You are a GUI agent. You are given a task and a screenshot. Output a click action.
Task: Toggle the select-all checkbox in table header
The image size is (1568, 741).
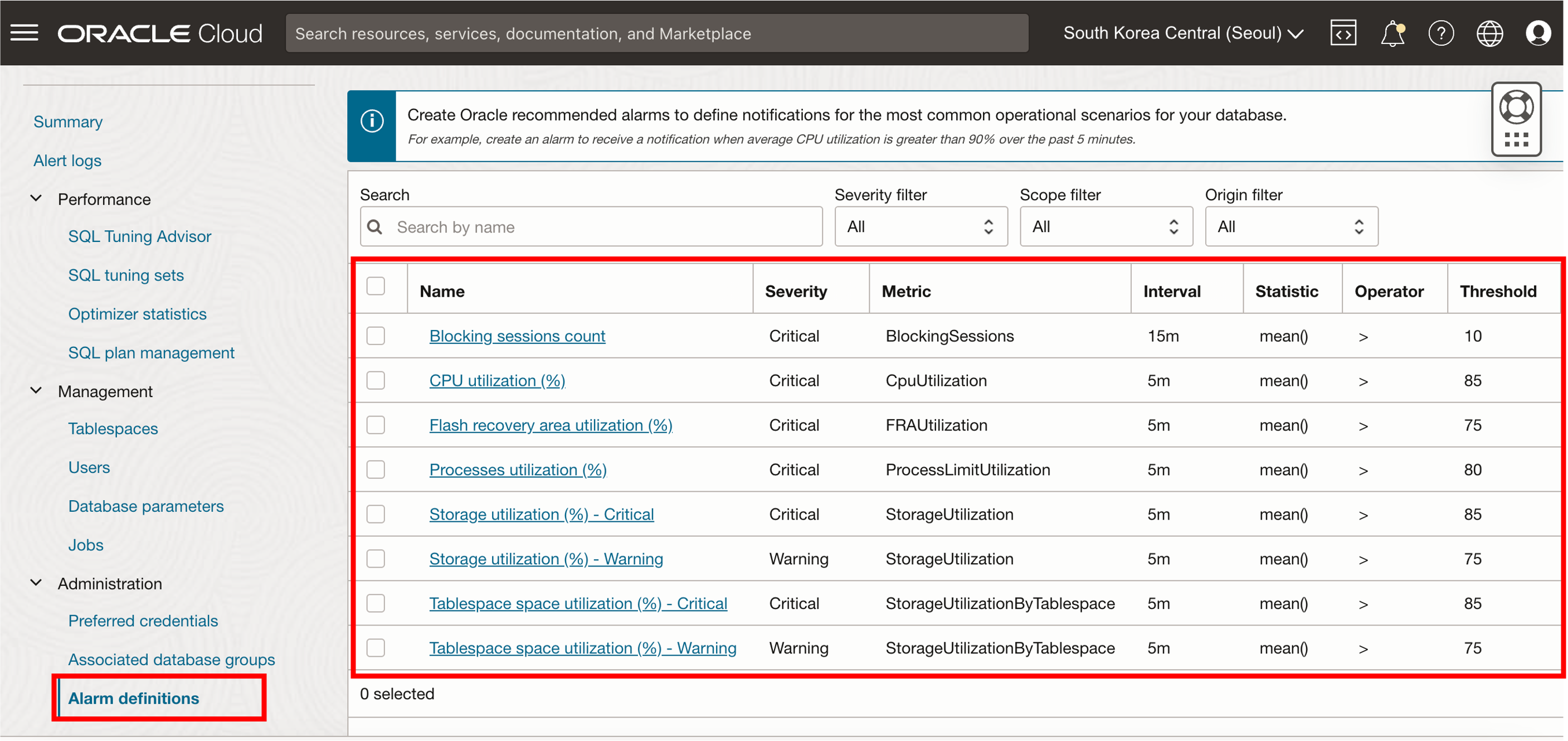tap(376, 286)
